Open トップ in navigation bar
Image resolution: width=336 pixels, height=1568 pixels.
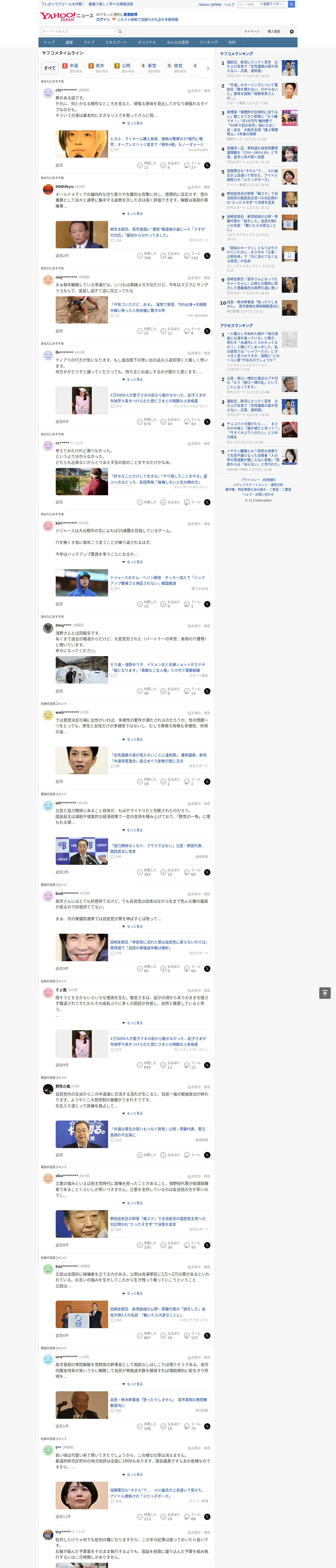[49, 43]
